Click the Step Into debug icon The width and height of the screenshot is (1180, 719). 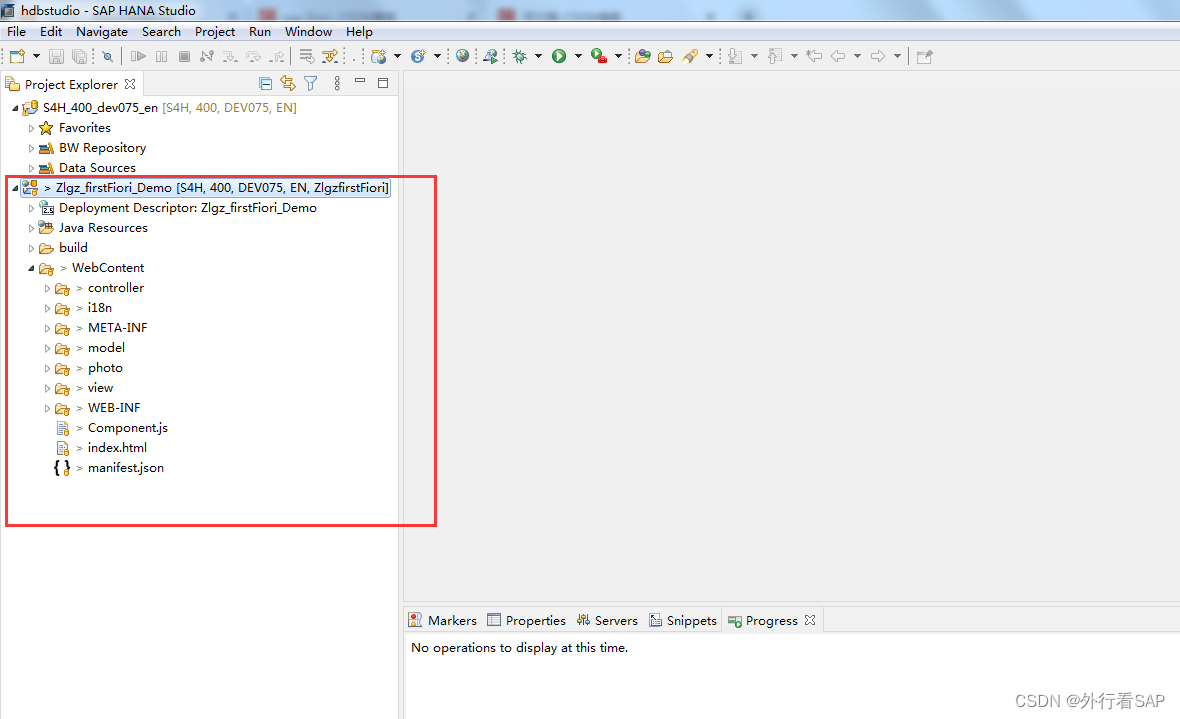coord(230,56)
